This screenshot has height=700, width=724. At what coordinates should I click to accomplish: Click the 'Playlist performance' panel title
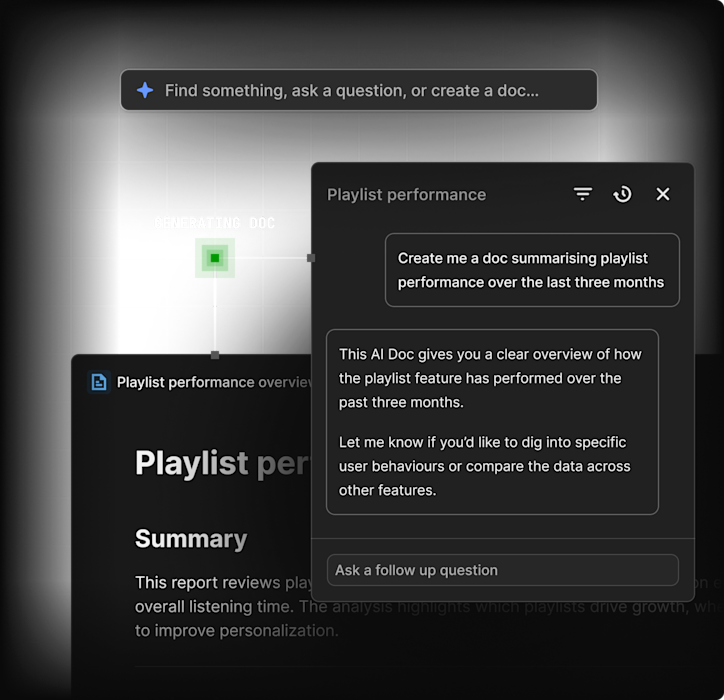click(x=406, y=194)
